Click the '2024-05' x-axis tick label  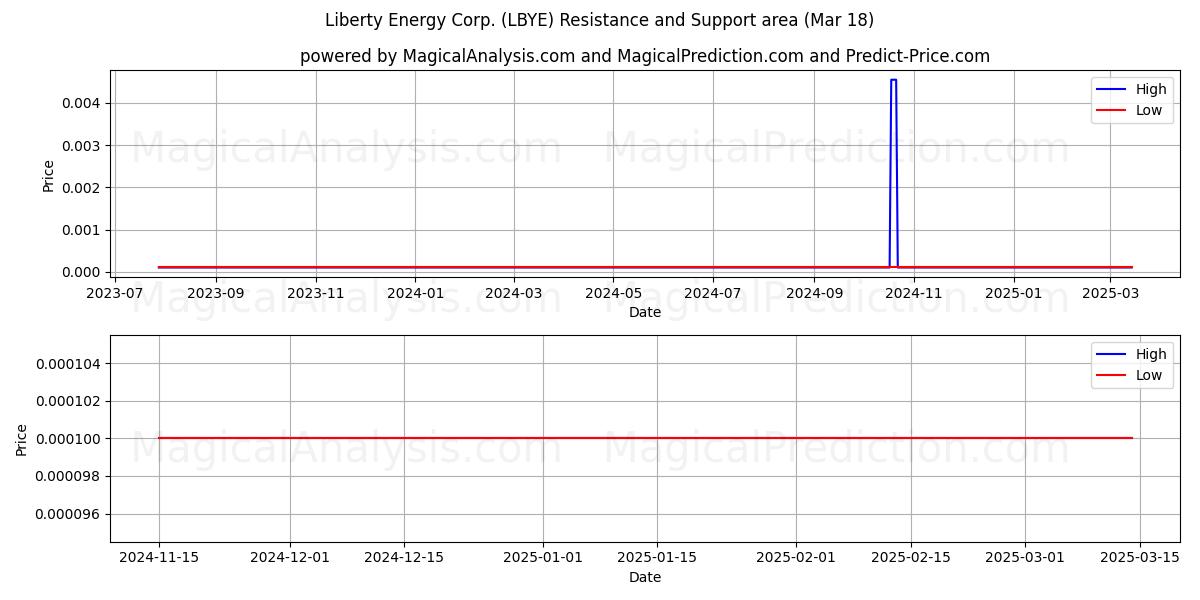click(613, 294)
